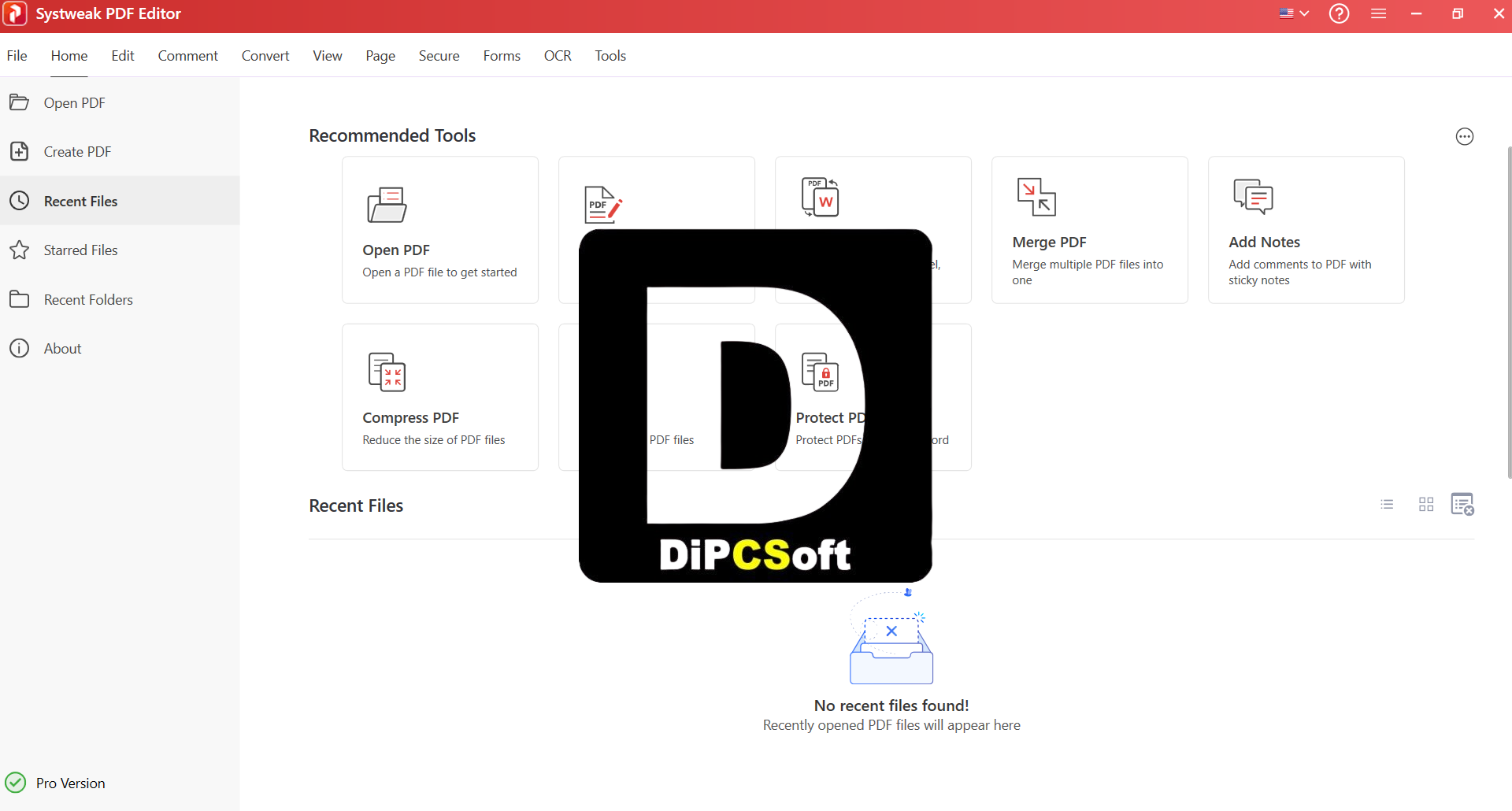This screenshot has height=811, width=1512.
Task: Click the Edit PDF pencil tool icon
Action: (603, 205)
